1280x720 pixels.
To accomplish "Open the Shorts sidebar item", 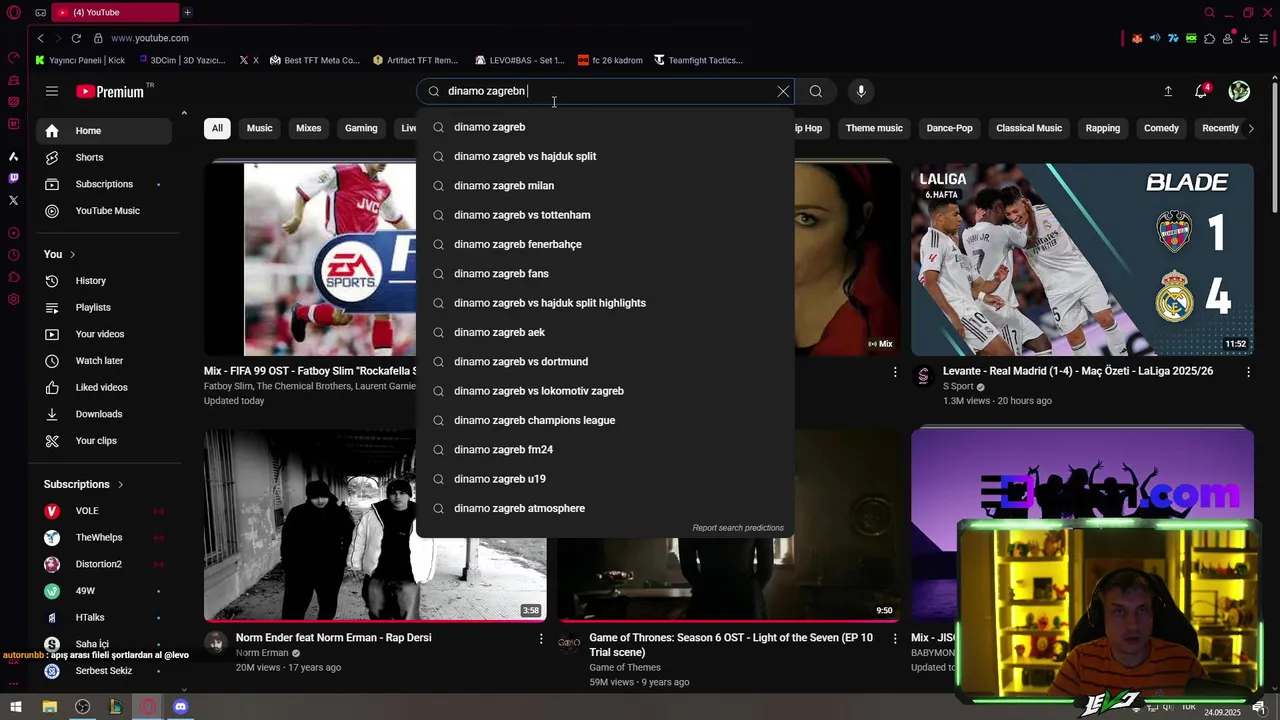I will pyautogui.click(x=104, y=157).
